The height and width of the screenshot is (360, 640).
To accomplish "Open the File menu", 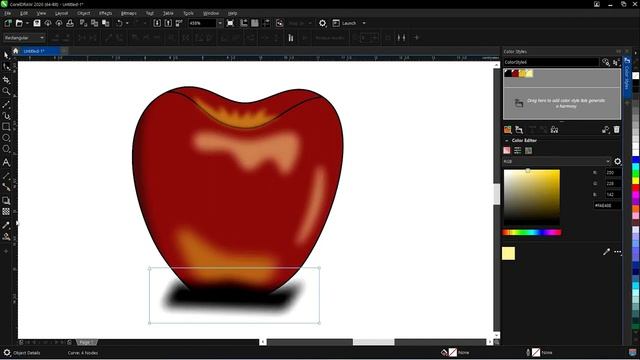I will click(x=8, y=13).
